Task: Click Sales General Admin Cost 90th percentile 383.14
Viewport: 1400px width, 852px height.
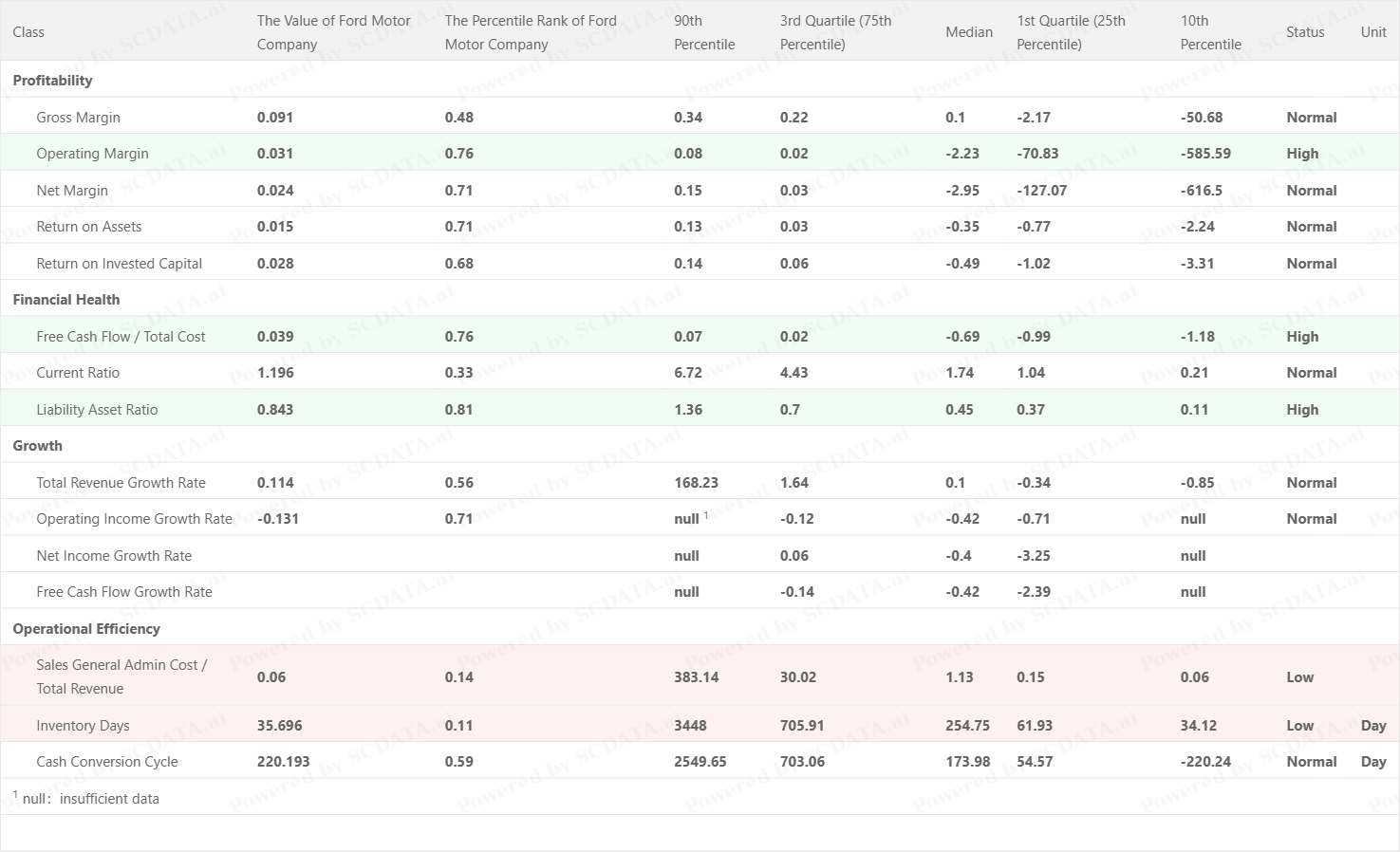Action: click(696, 677)
